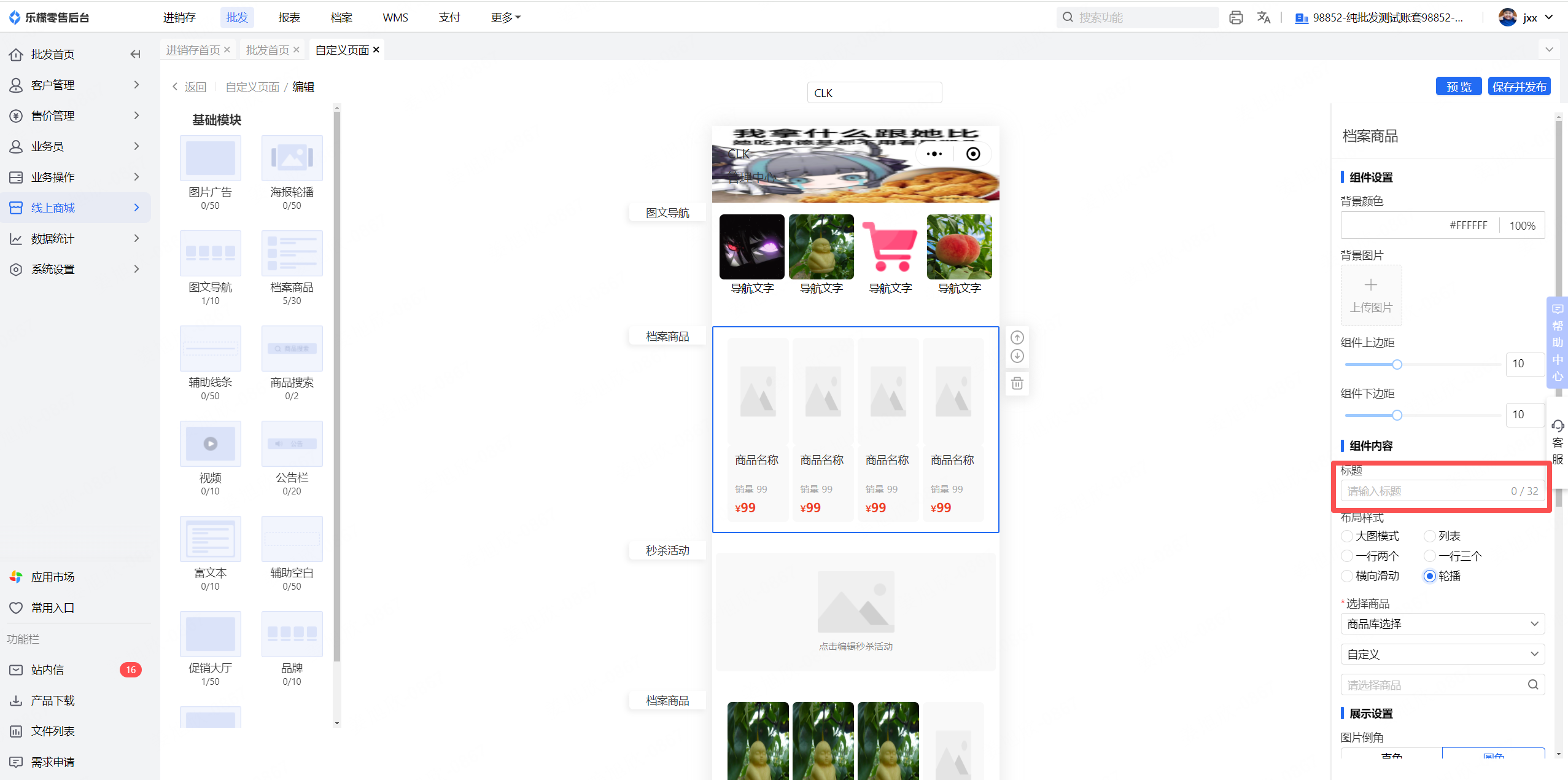Click the 预览 button
Viewport: 1568px width, 780px height.
1458,87
